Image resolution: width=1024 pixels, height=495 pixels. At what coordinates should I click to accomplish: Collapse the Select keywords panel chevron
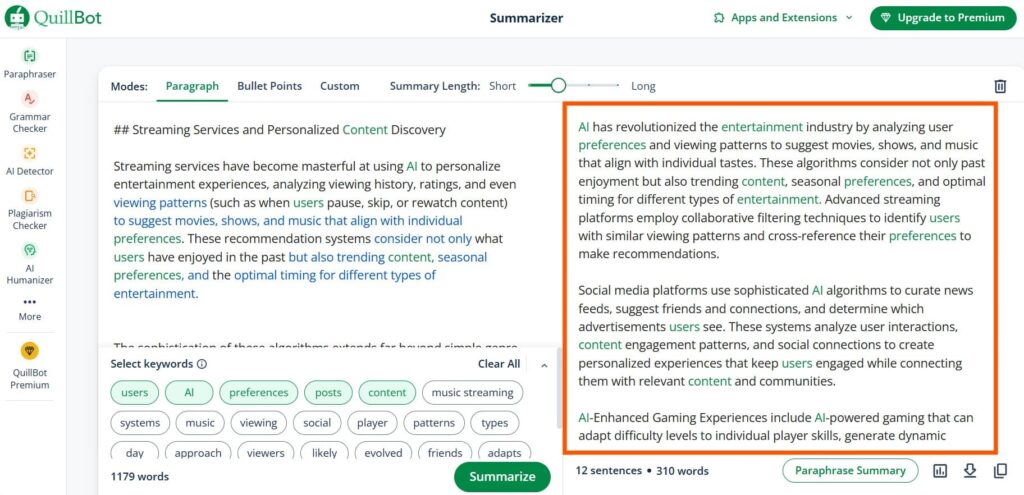pyautogui.click(x=544, y=365)
